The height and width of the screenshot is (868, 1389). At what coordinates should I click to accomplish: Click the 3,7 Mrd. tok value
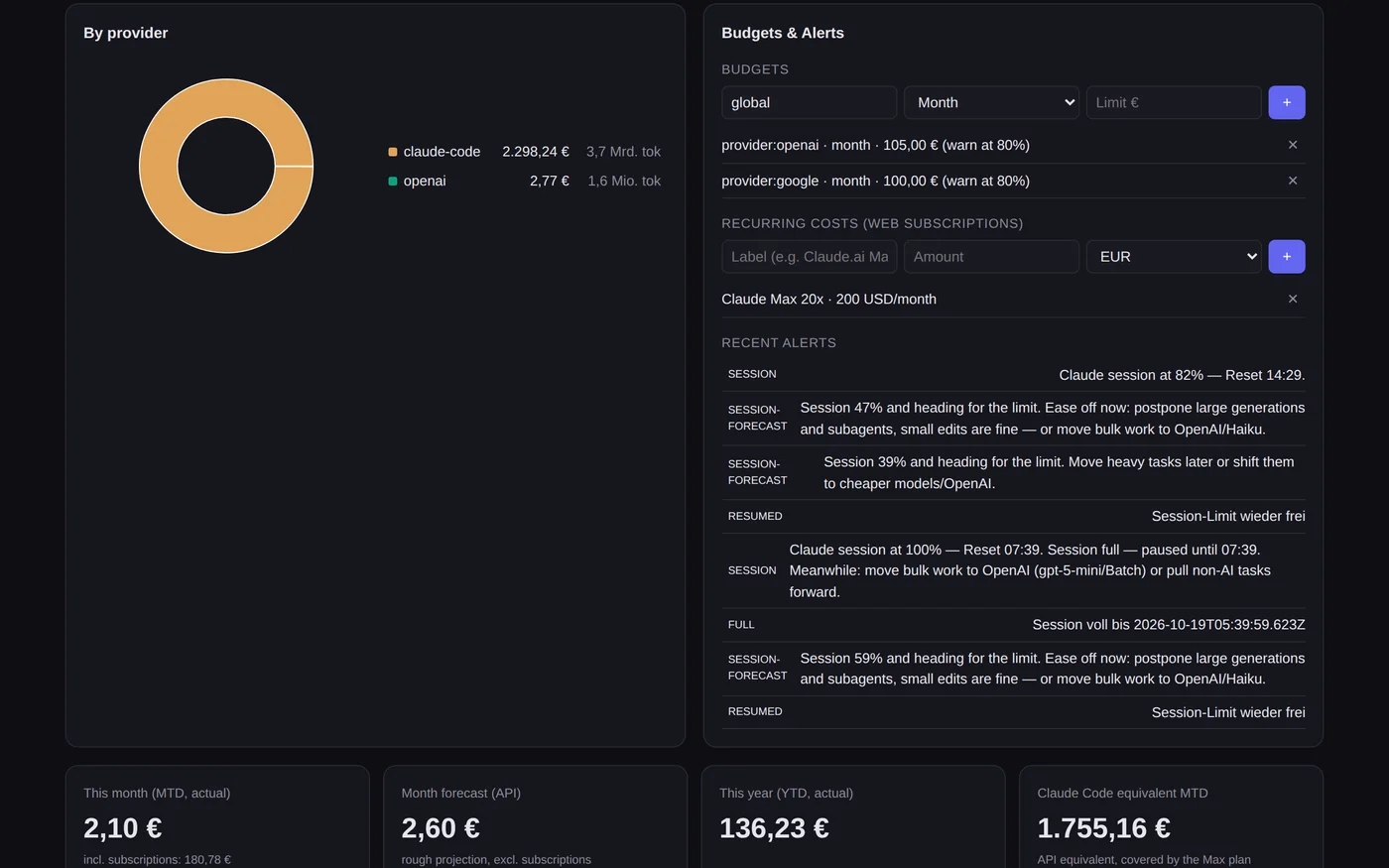623,152
